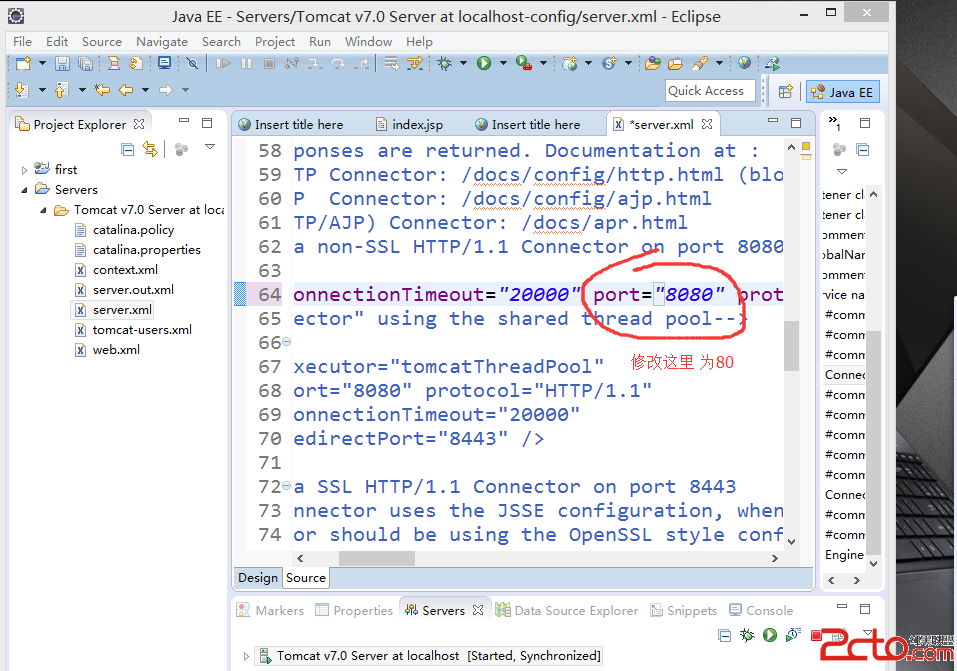Open the Markers view tab
This screenshot has width=957, height=671.
click(270, 611)
